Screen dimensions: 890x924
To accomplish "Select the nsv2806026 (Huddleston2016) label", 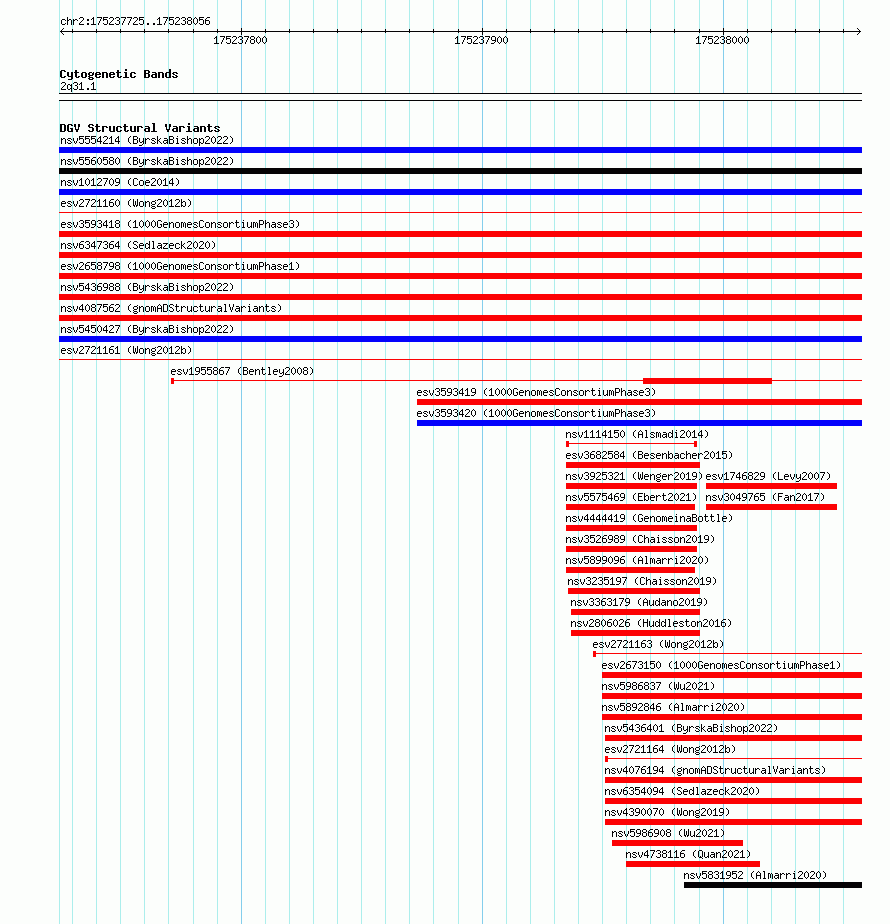I will pos(651,623).
